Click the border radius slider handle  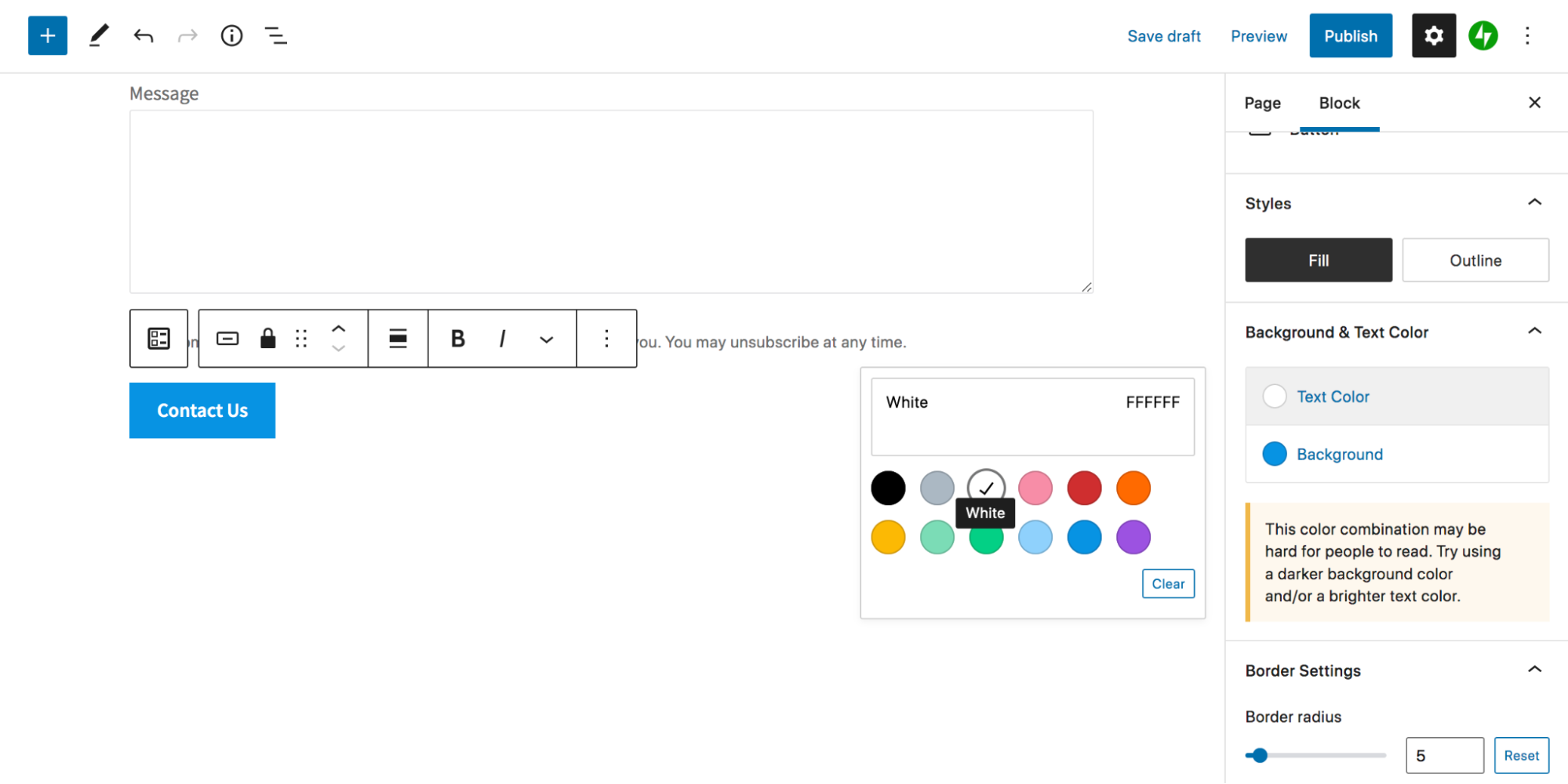(x=1260, y=756)
